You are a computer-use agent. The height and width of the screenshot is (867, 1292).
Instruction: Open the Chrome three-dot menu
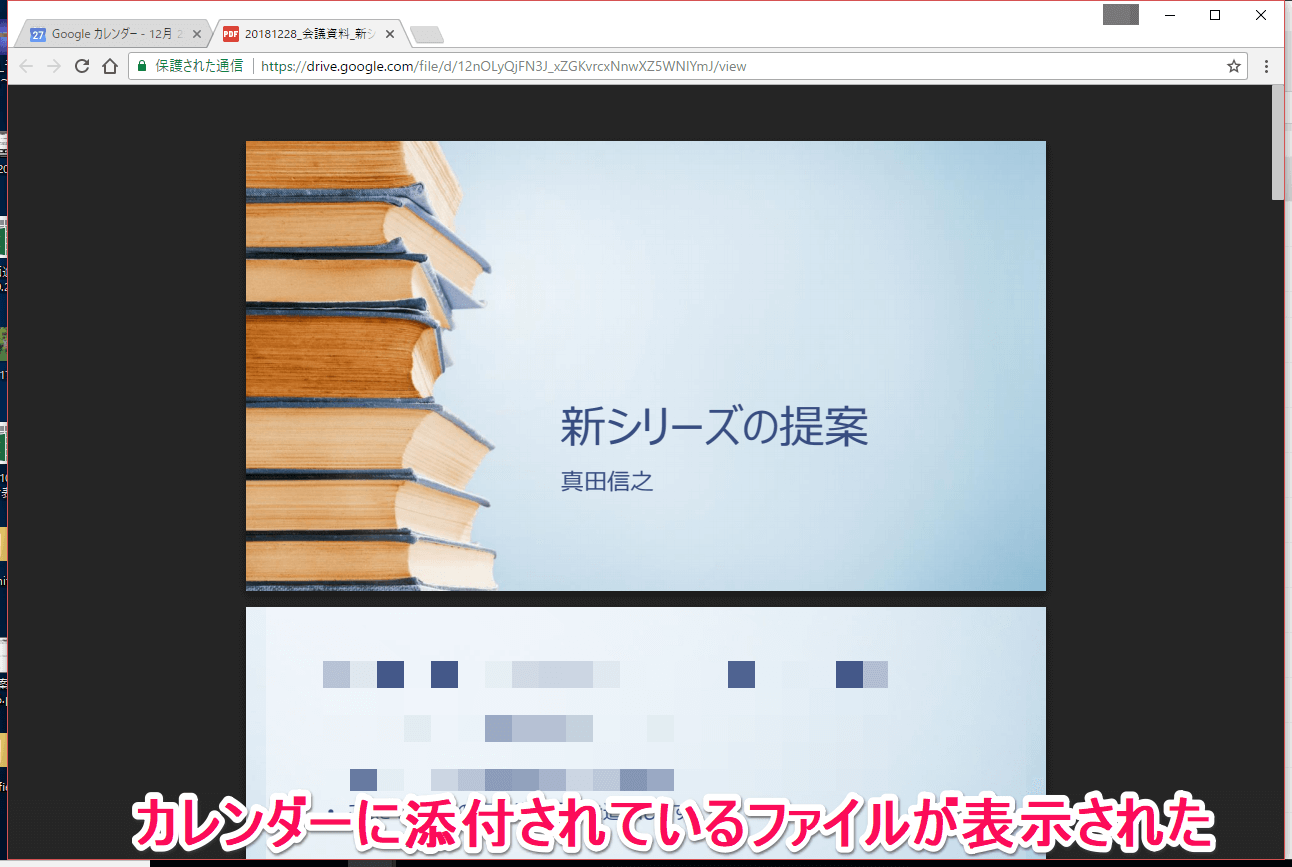point(1267,67)
